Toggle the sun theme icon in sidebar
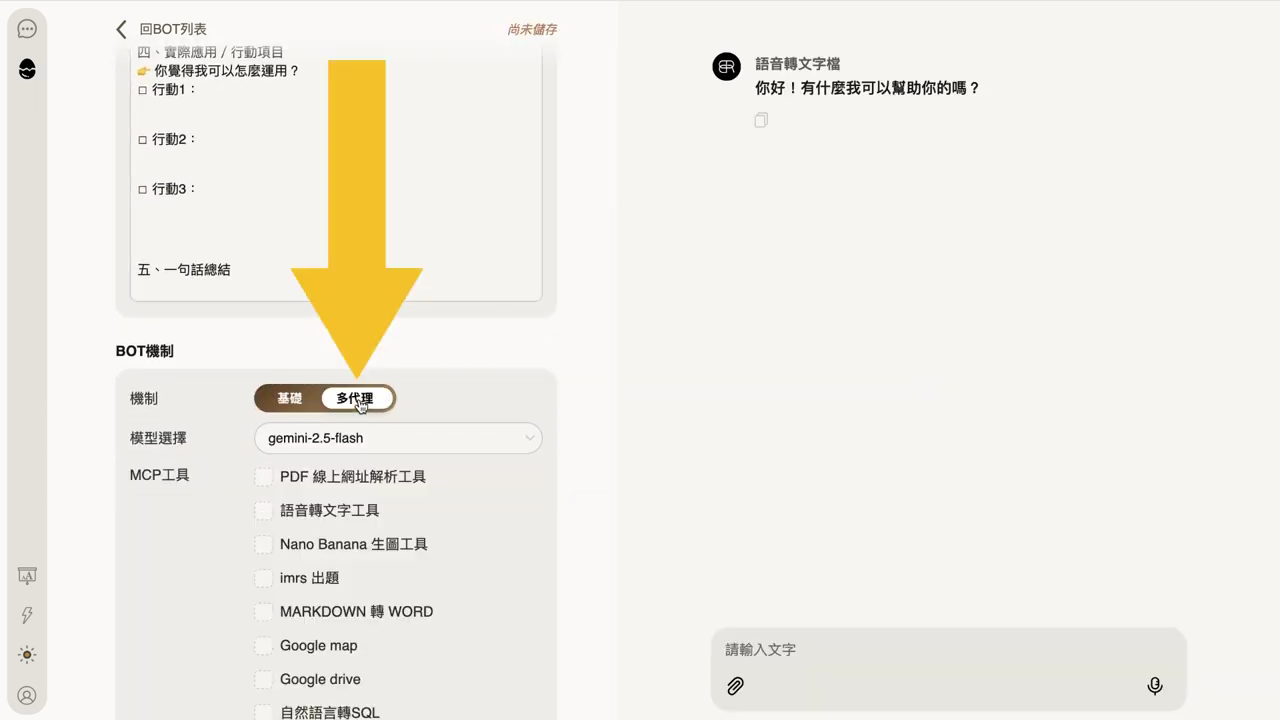The image size is (1280, 720). coord(27,655)
